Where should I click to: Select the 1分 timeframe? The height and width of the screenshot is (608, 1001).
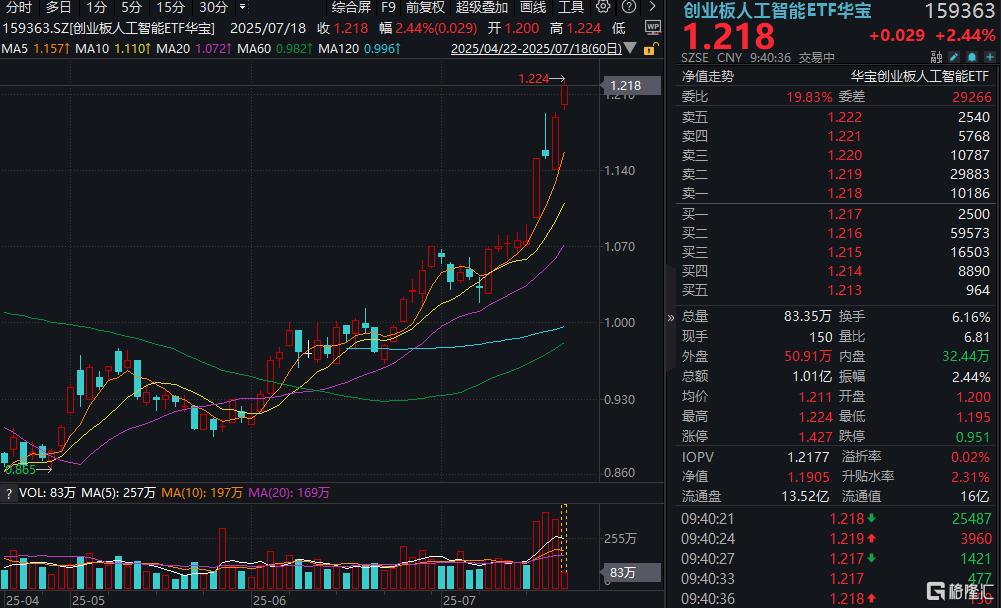click(96, 7)
